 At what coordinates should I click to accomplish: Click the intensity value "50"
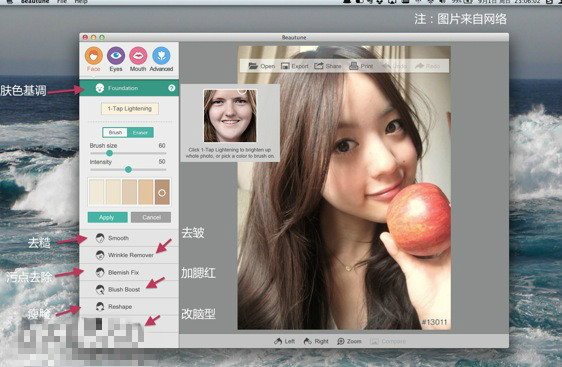(x=162, y=162)
